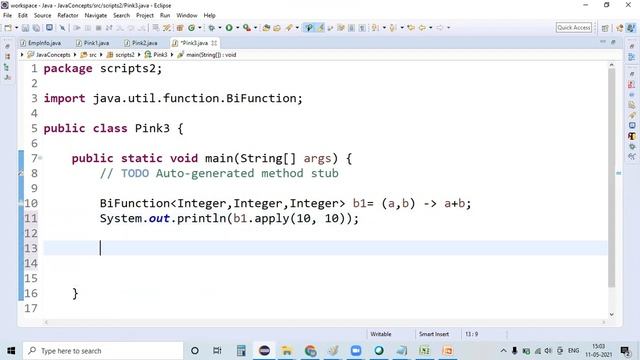Open the External Tools dropdown arrow

[x=256, y=28]
